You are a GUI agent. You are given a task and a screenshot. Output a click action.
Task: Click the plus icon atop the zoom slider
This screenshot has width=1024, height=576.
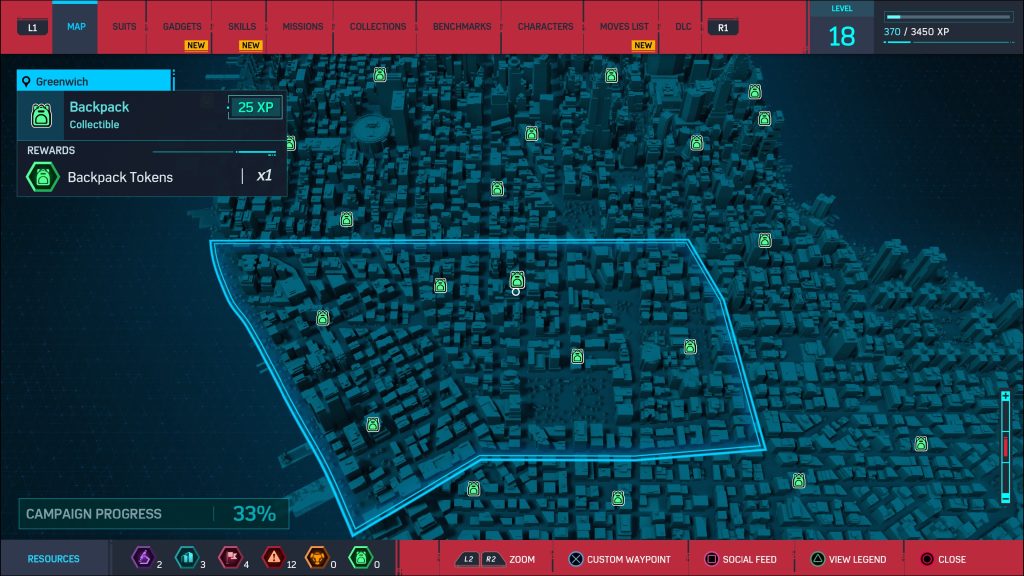point(1006,396)
